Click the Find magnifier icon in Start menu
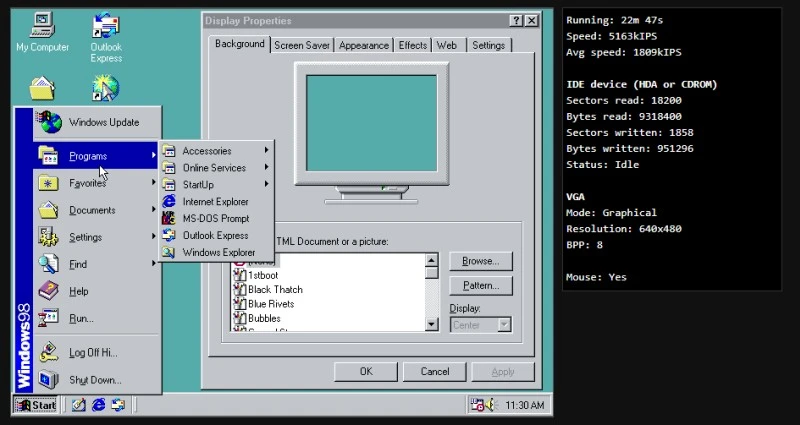The image size is (800, 425). point(48,264)
